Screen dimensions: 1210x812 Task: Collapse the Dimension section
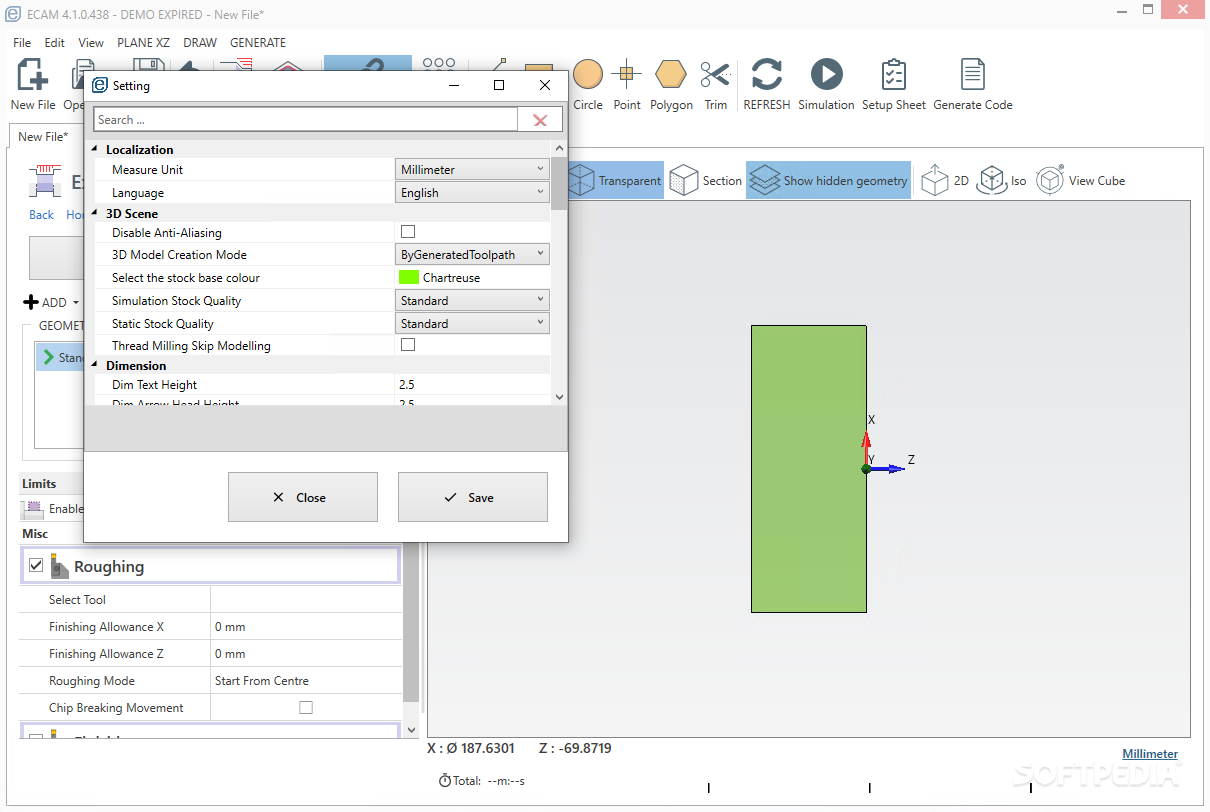click(x=96, y=365)
